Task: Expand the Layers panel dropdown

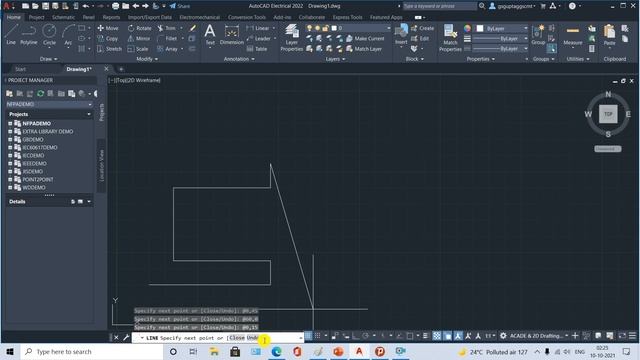Action: point(335,59)
